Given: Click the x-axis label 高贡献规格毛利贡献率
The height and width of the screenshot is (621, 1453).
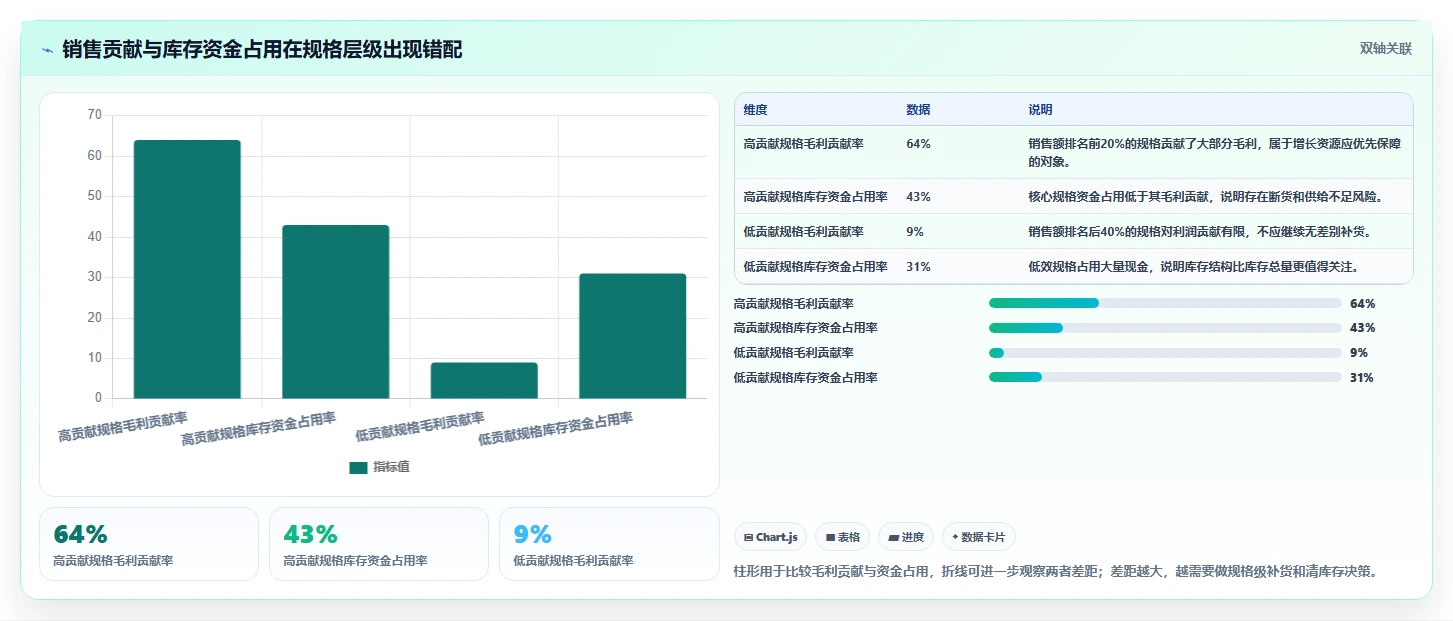Looking at the screenshot, I should tap(123, 426).
